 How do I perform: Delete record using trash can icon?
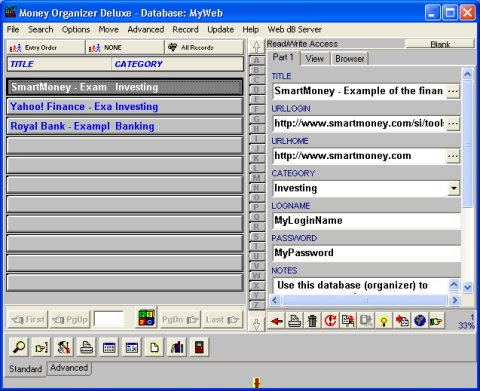[x=312, y=321]
